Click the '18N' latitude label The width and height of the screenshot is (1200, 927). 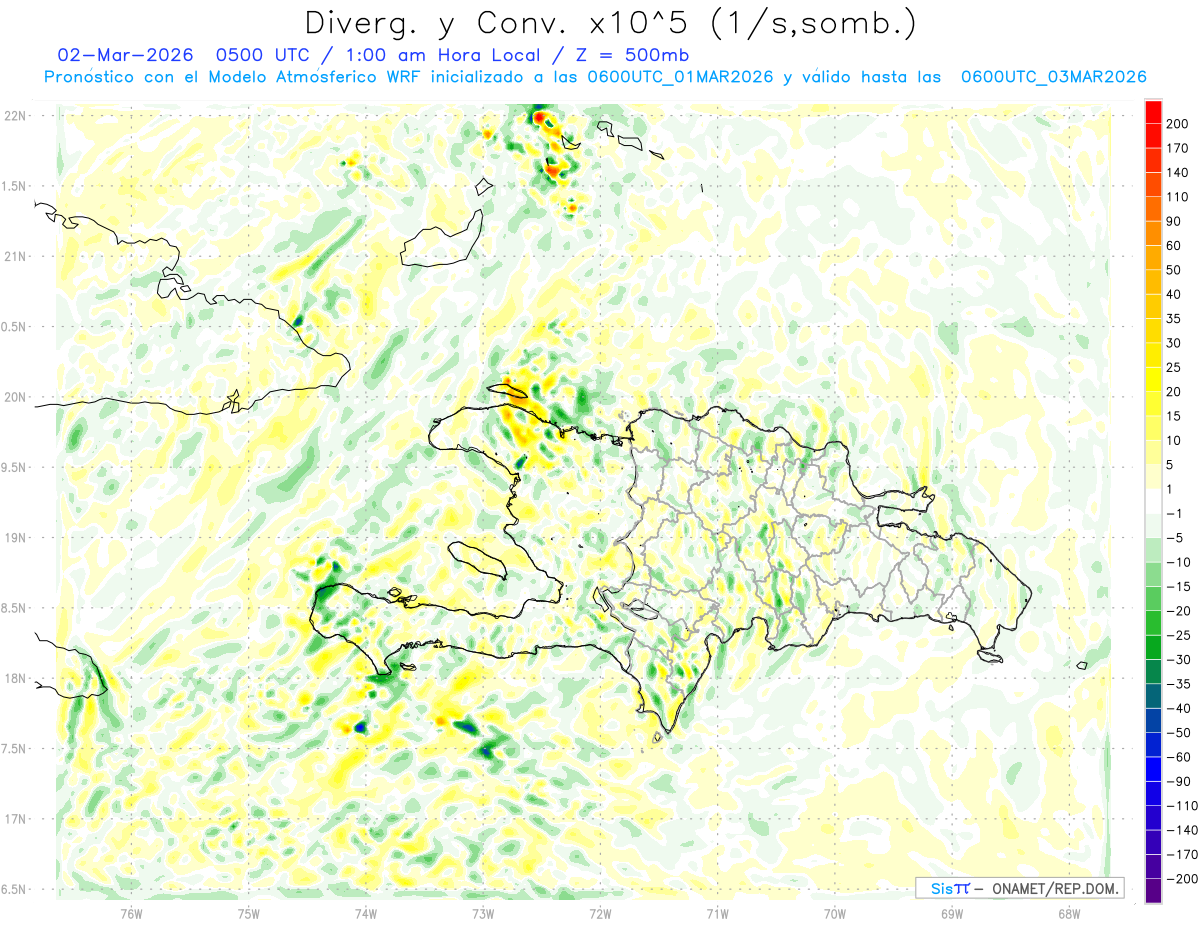pos(15,678)
